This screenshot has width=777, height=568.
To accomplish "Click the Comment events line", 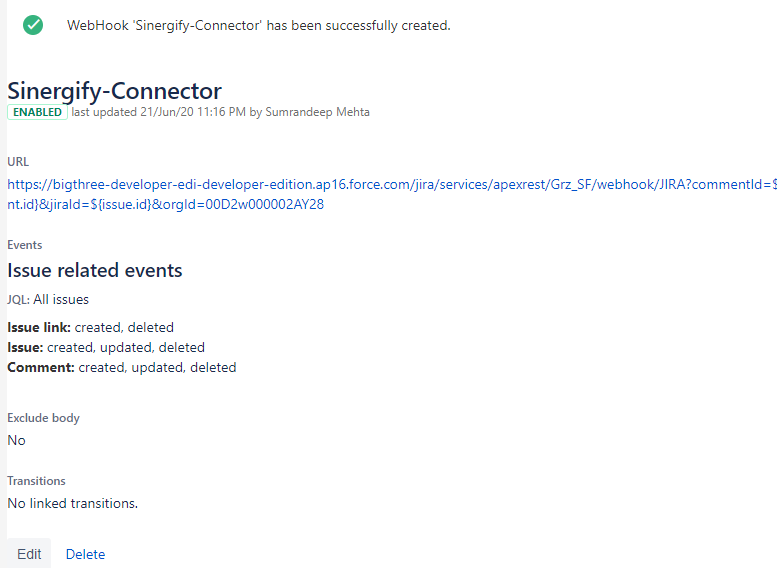I will (x=122, y=367).
